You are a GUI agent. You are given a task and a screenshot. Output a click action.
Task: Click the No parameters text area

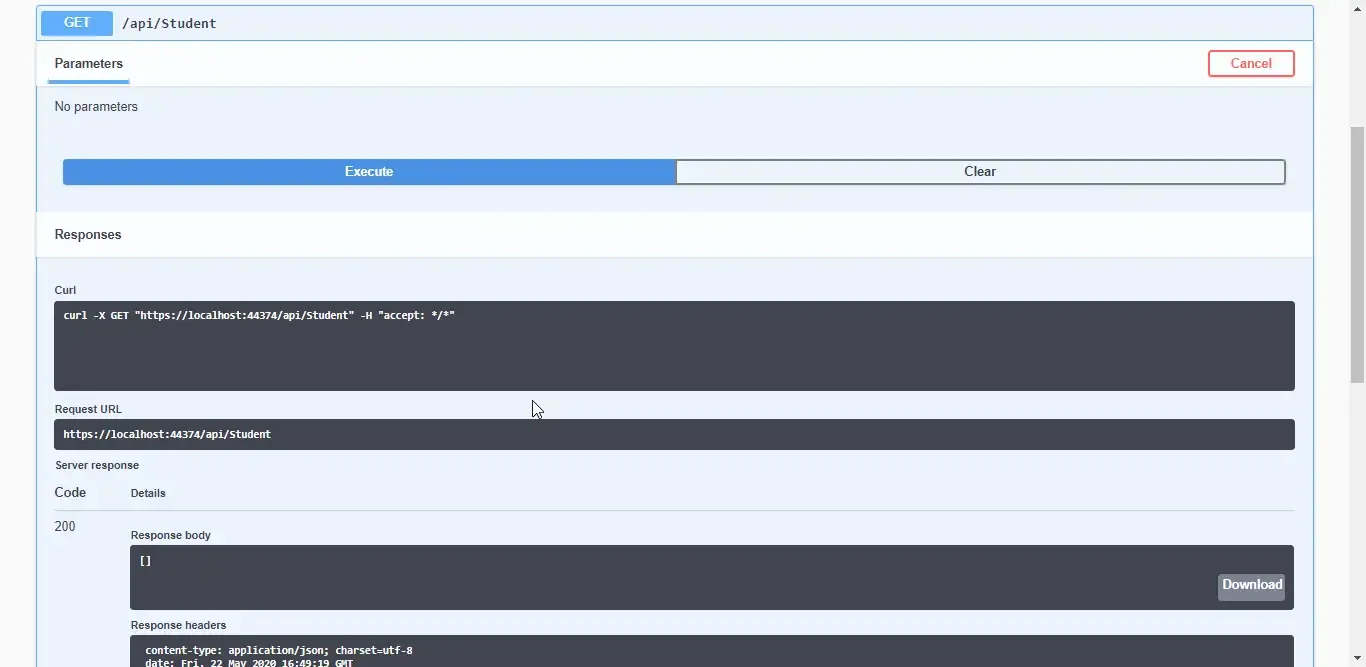tap(96, 106)
